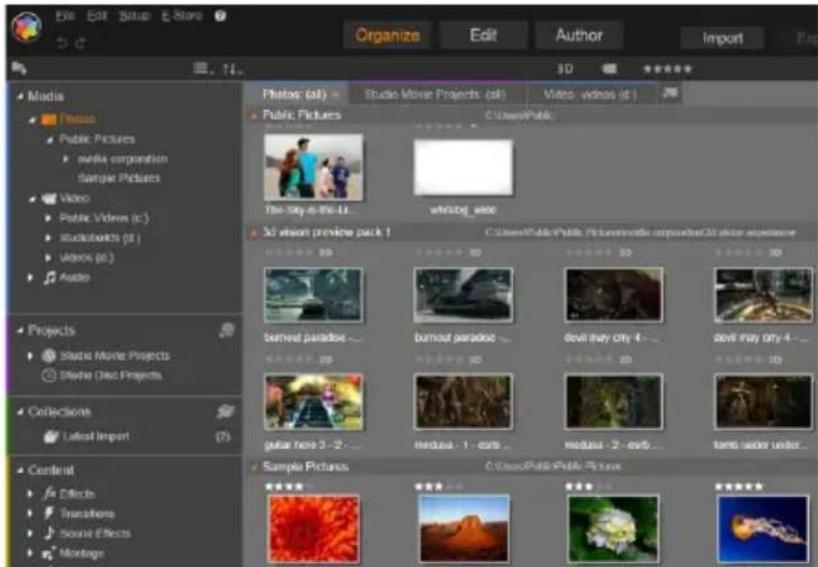Click the icon at right of Projects header

226,330
